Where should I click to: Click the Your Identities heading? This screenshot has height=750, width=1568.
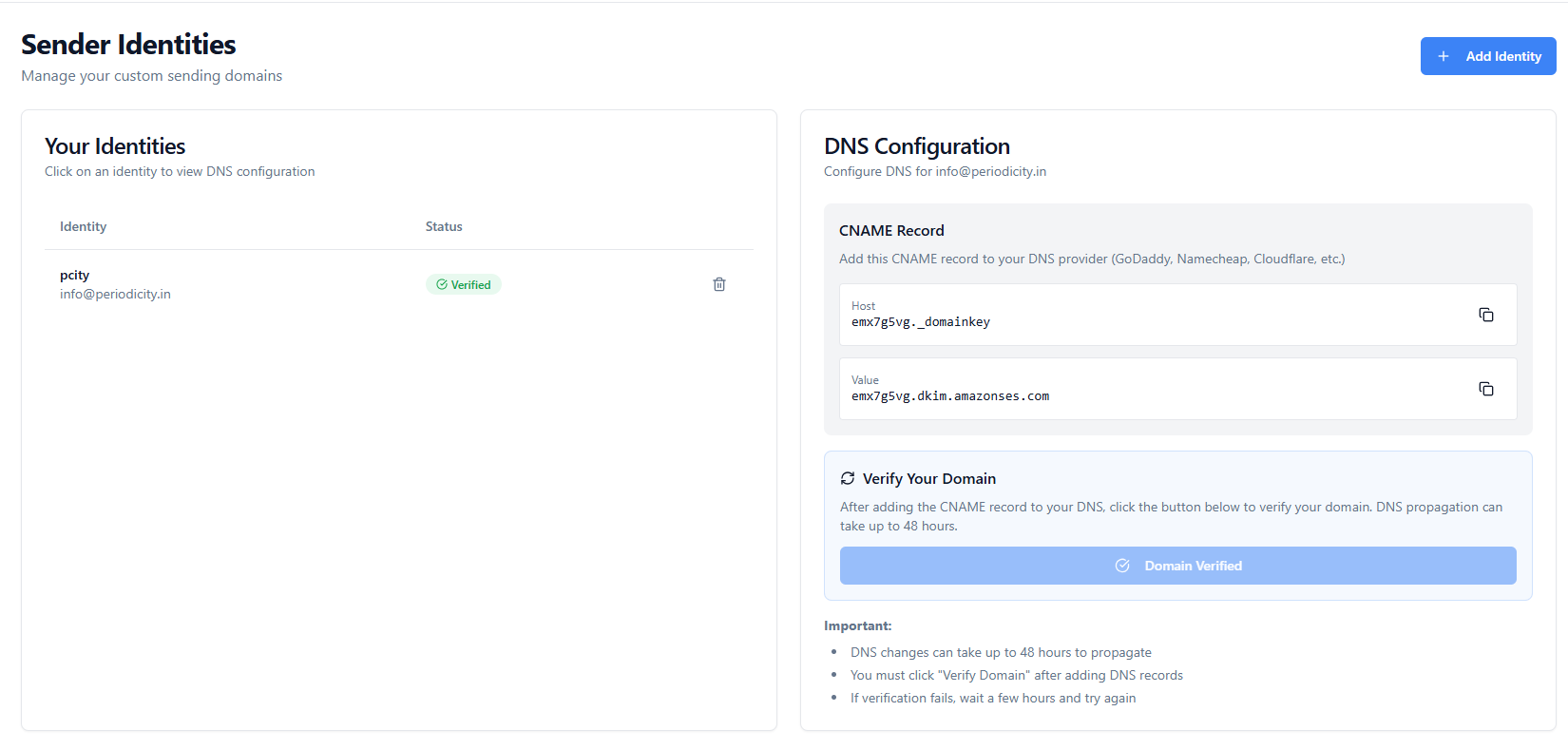point(115,146)
